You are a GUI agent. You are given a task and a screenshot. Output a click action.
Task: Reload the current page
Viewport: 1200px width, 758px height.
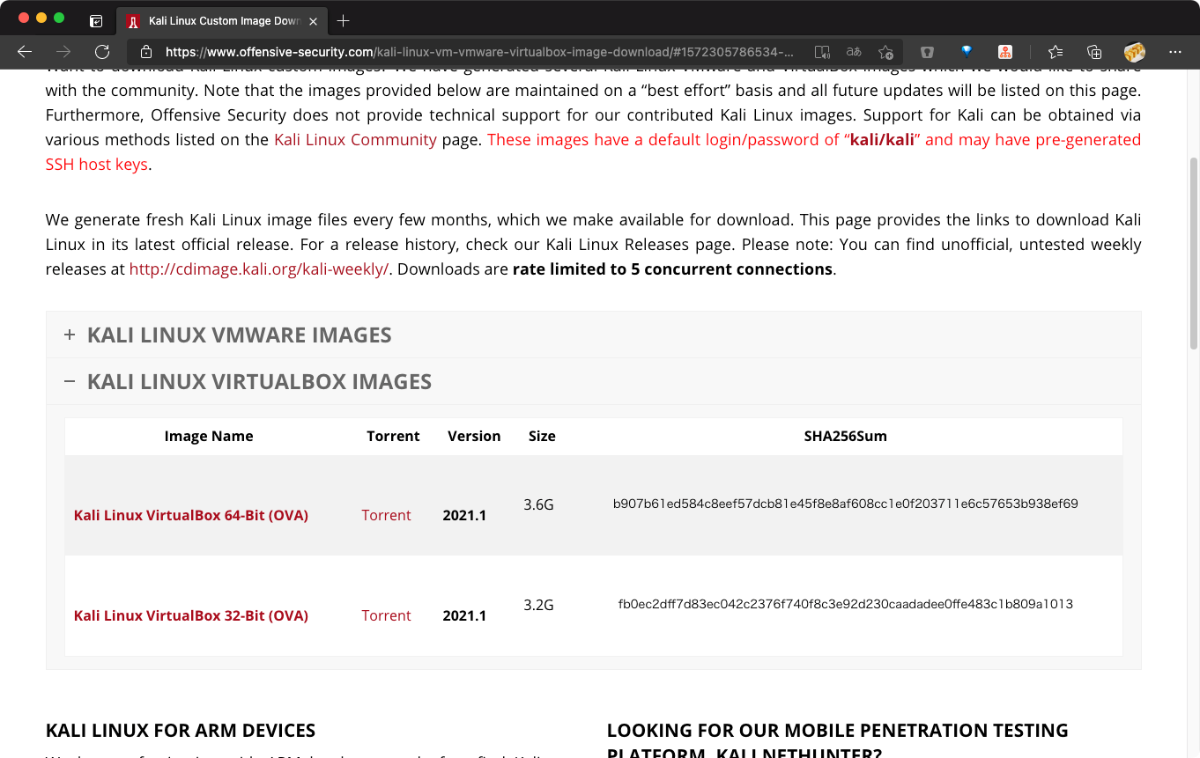coord(102,52)
